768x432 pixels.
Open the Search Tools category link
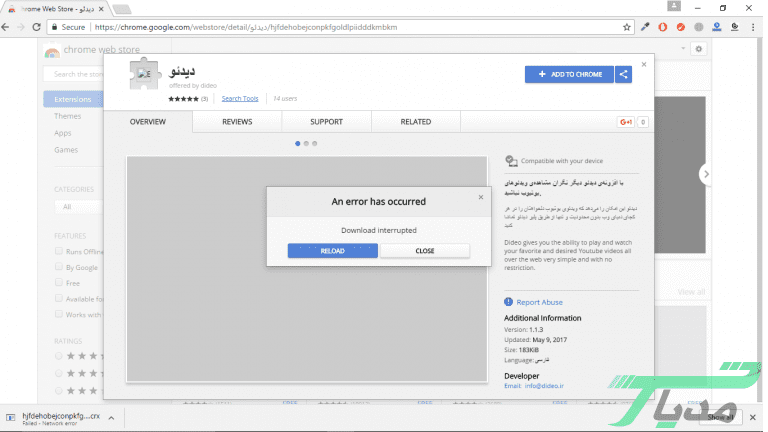point(240,98)
